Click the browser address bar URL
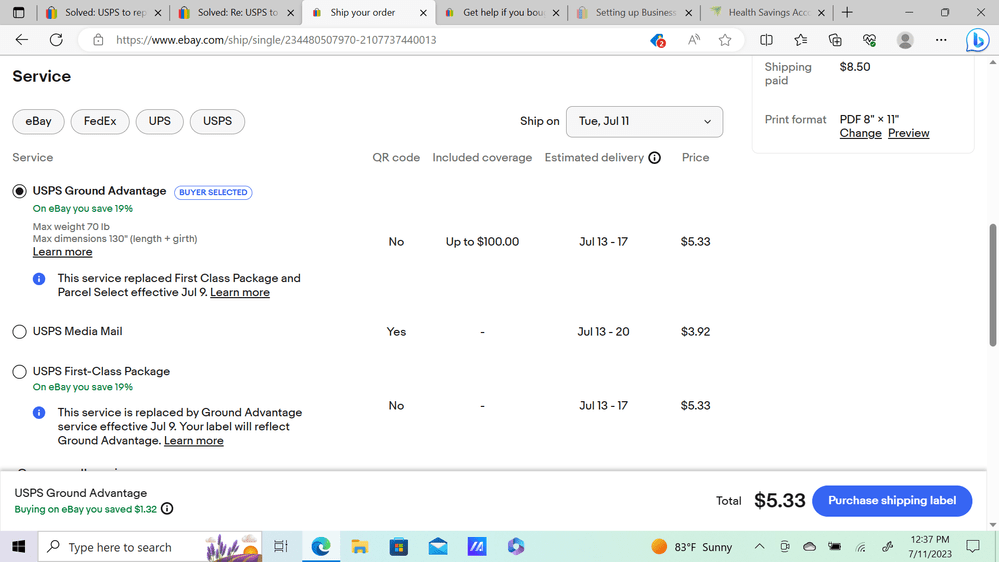 [276, 40]
